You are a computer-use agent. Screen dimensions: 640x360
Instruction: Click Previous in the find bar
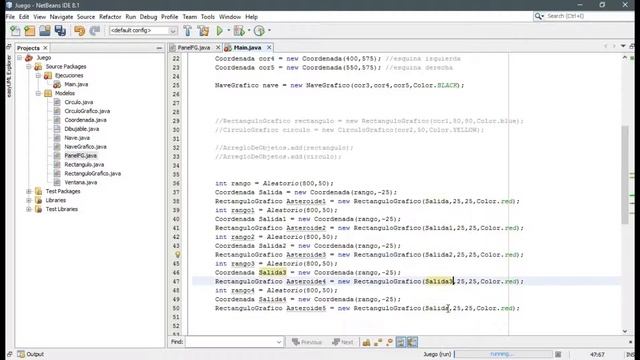click(307, 342)
